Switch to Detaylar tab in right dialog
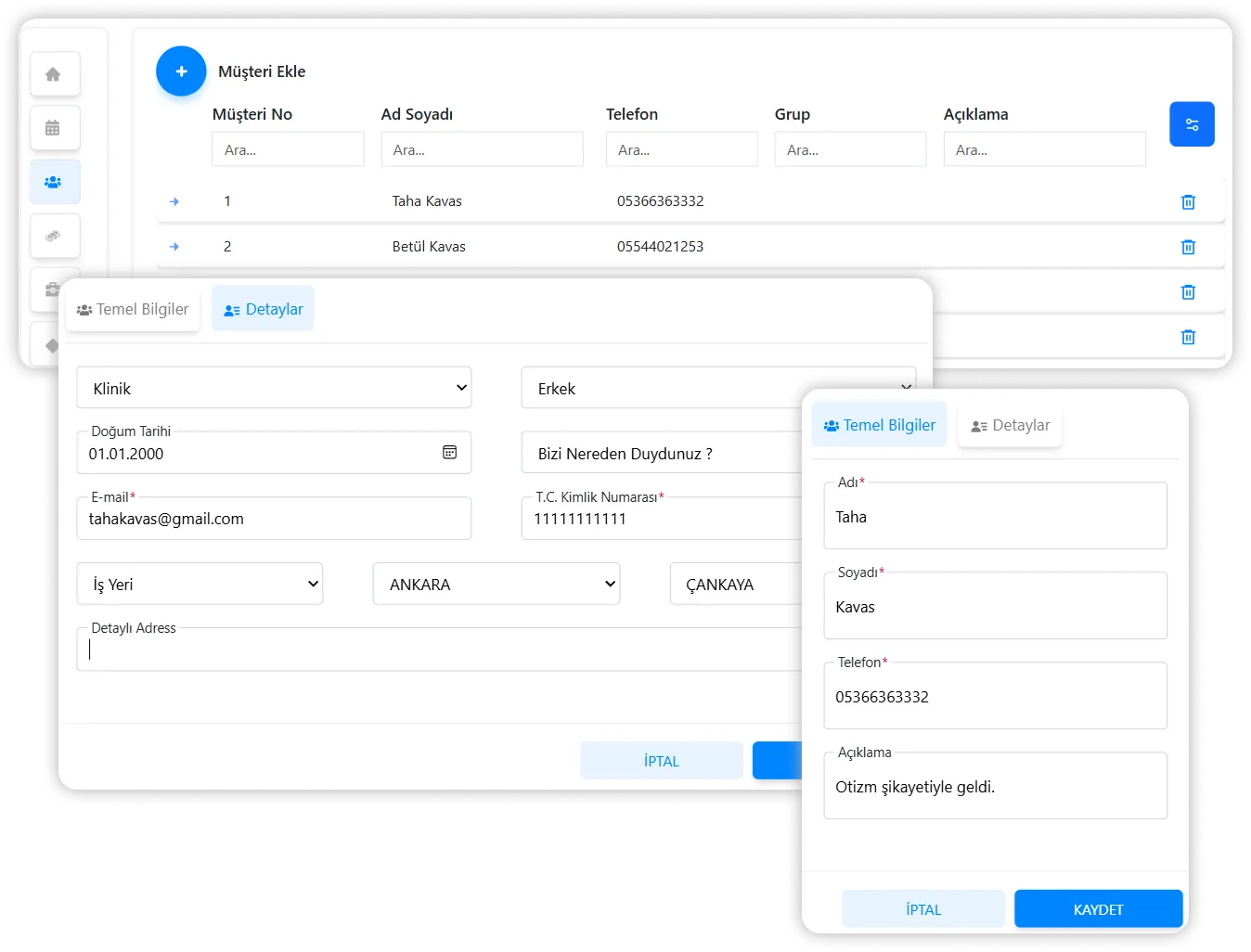Screen dimensions: 1251x952 [1010, 426]
